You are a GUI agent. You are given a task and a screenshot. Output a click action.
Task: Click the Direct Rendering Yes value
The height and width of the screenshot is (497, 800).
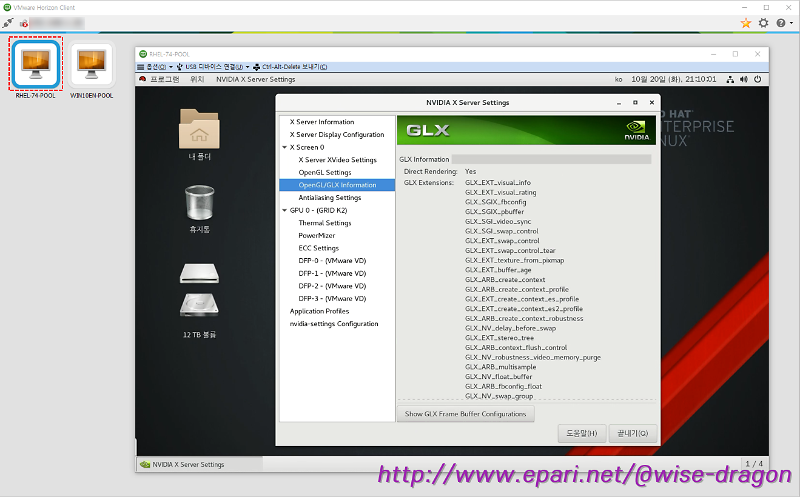tap(470, 171)
